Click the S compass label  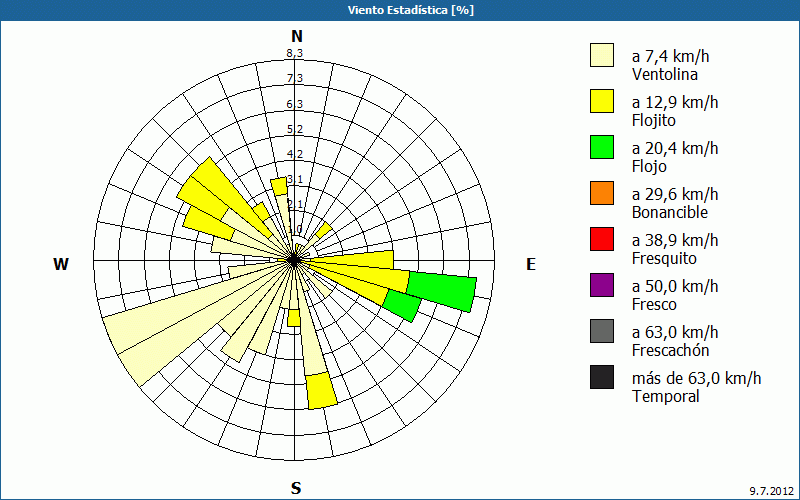coord(296,488)
